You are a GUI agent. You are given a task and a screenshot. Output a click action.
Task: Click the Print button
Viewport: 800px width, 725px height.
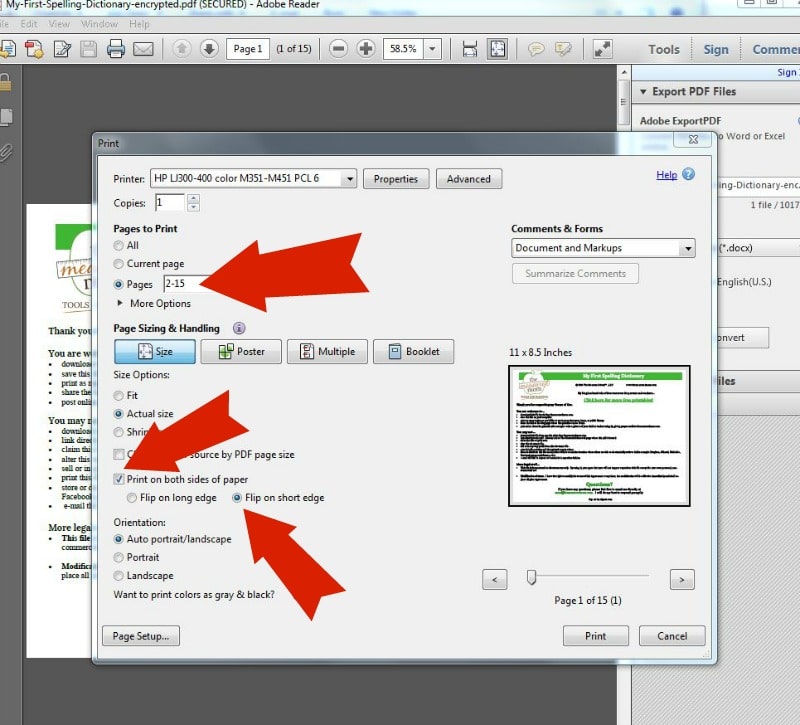pyautogui.click(x=595, y=636)
